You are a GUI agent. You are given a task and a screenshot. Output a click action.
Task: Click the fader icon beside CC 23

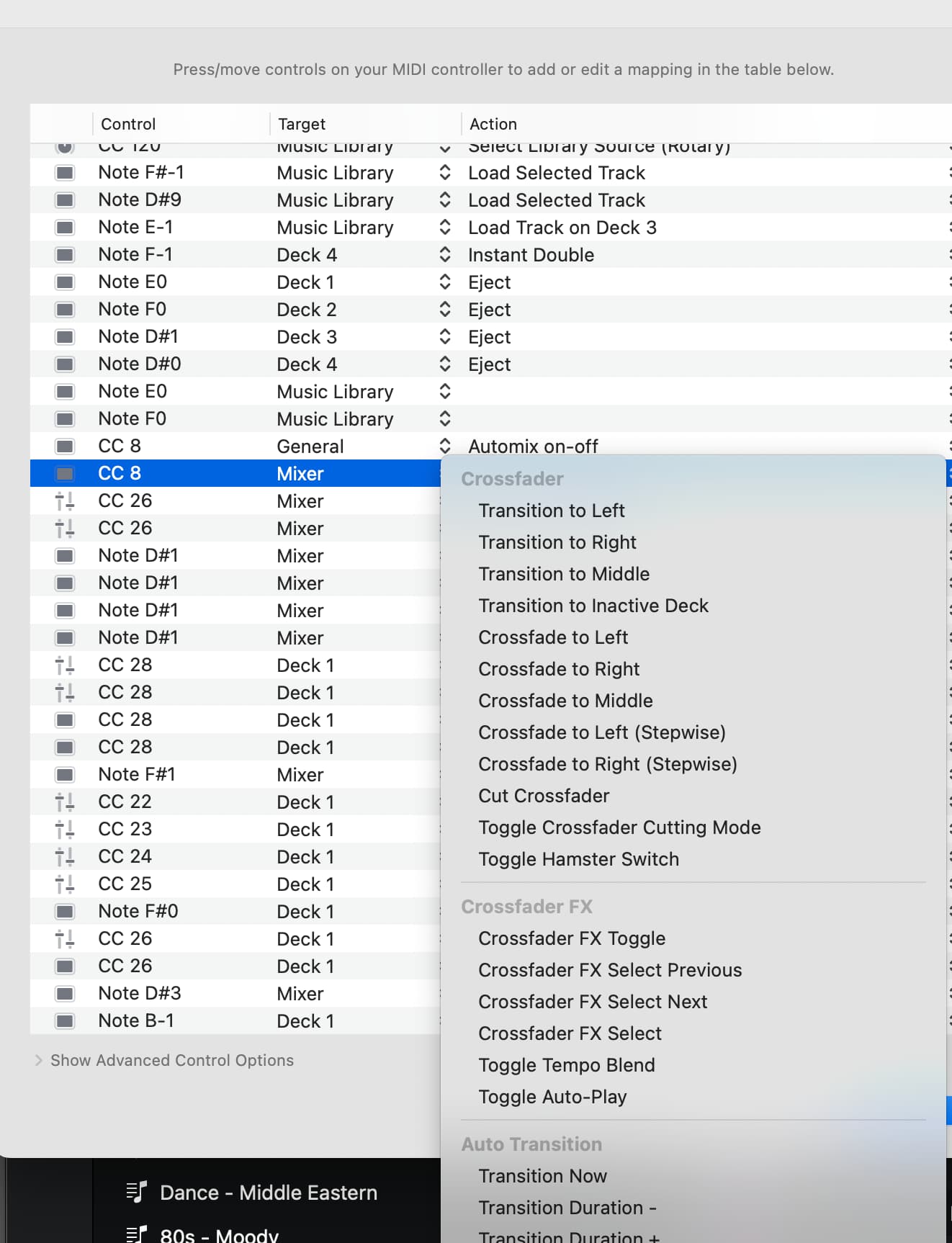[x=65, y=830]
